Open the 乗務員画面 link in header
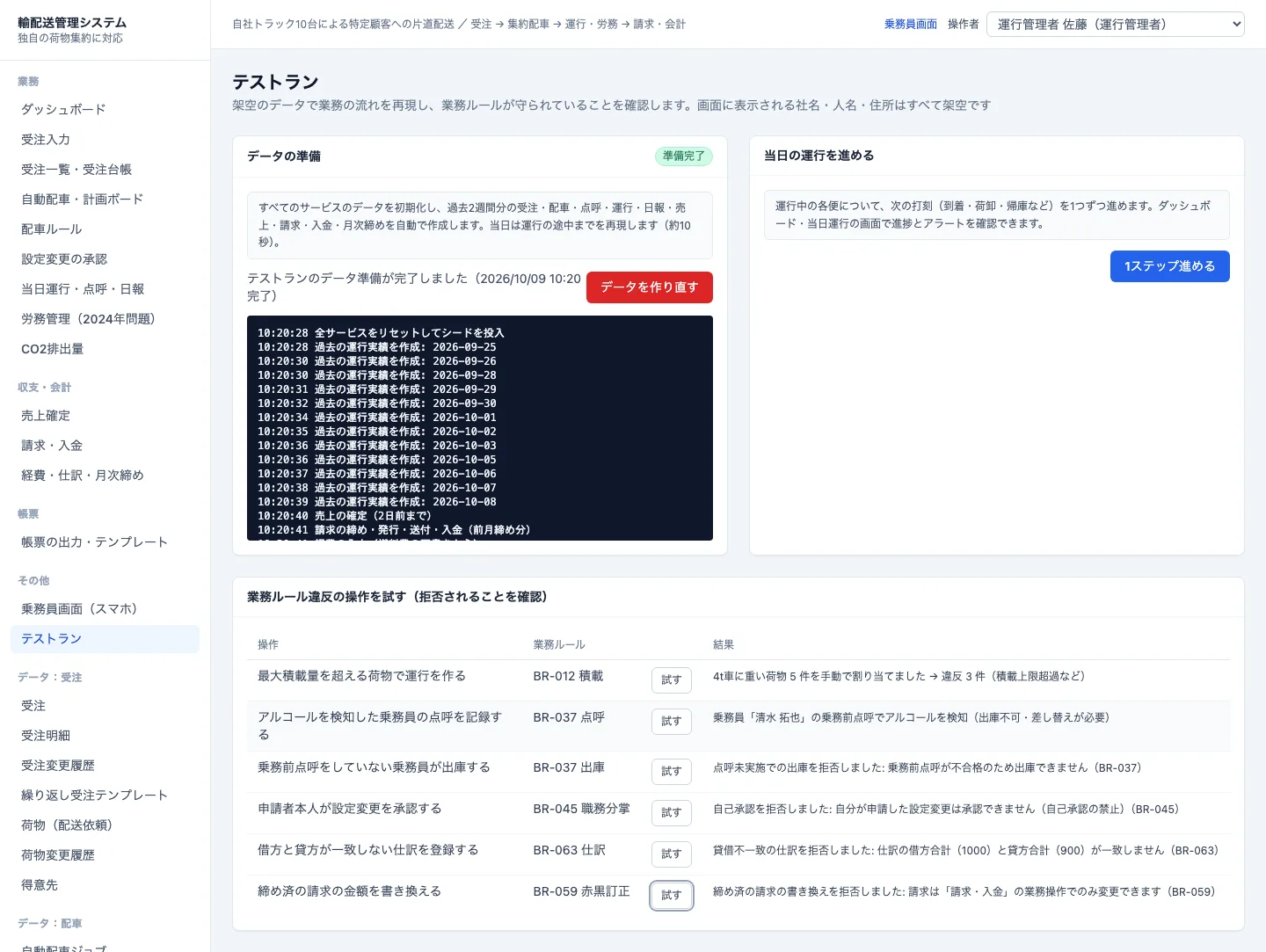Image resolution: width=1266 pixels, height=952 pixels. point(911,25)
